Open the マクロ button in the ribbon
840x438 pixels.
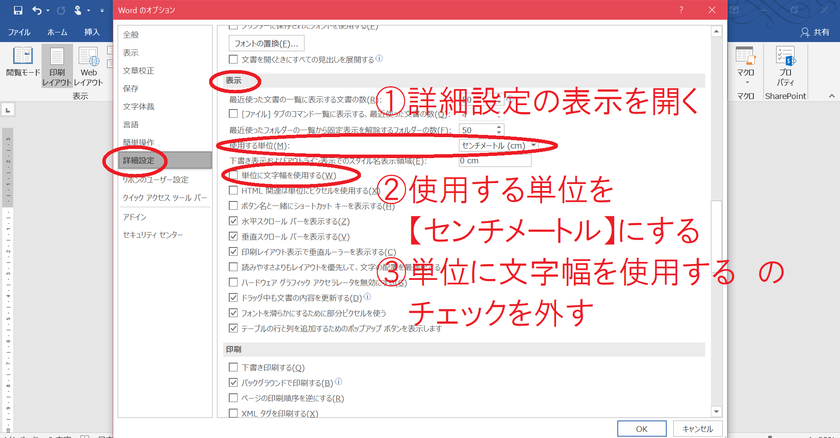[x=745, y=66]
